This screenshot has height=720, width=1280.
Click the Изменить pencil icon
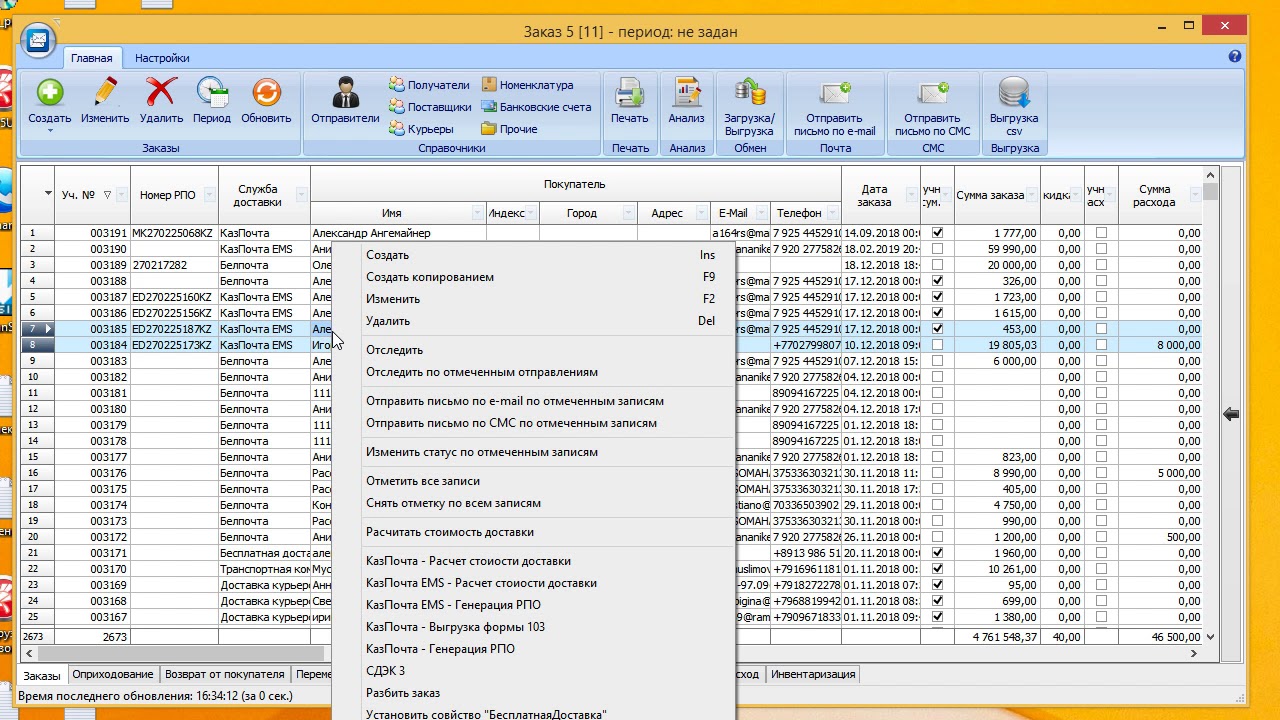pyautogui.click(x=105, y=93)
